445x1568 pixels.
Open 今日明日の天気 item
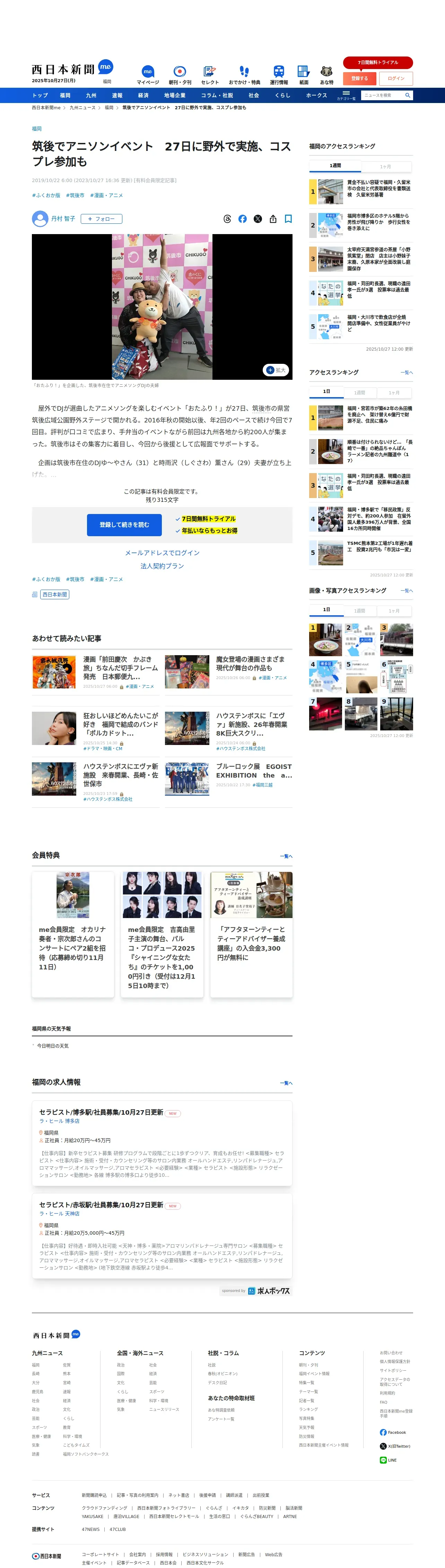coord(53,1046)
